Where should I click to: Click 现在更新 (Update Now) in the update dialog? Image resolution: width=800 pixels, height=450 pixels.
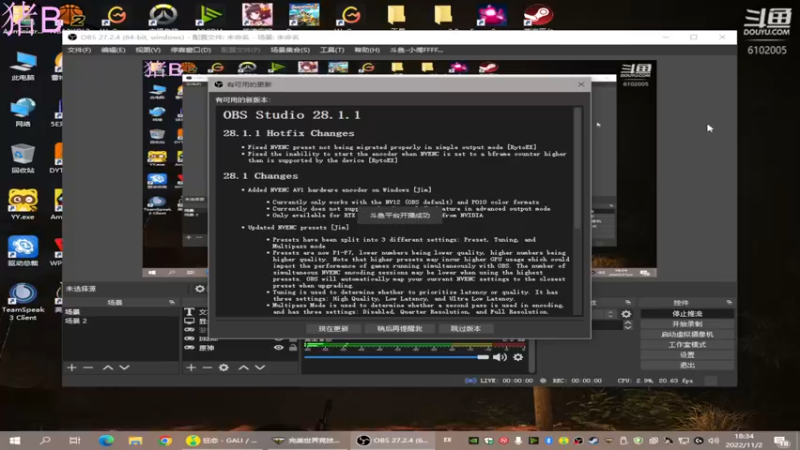(x=333, y=329)
